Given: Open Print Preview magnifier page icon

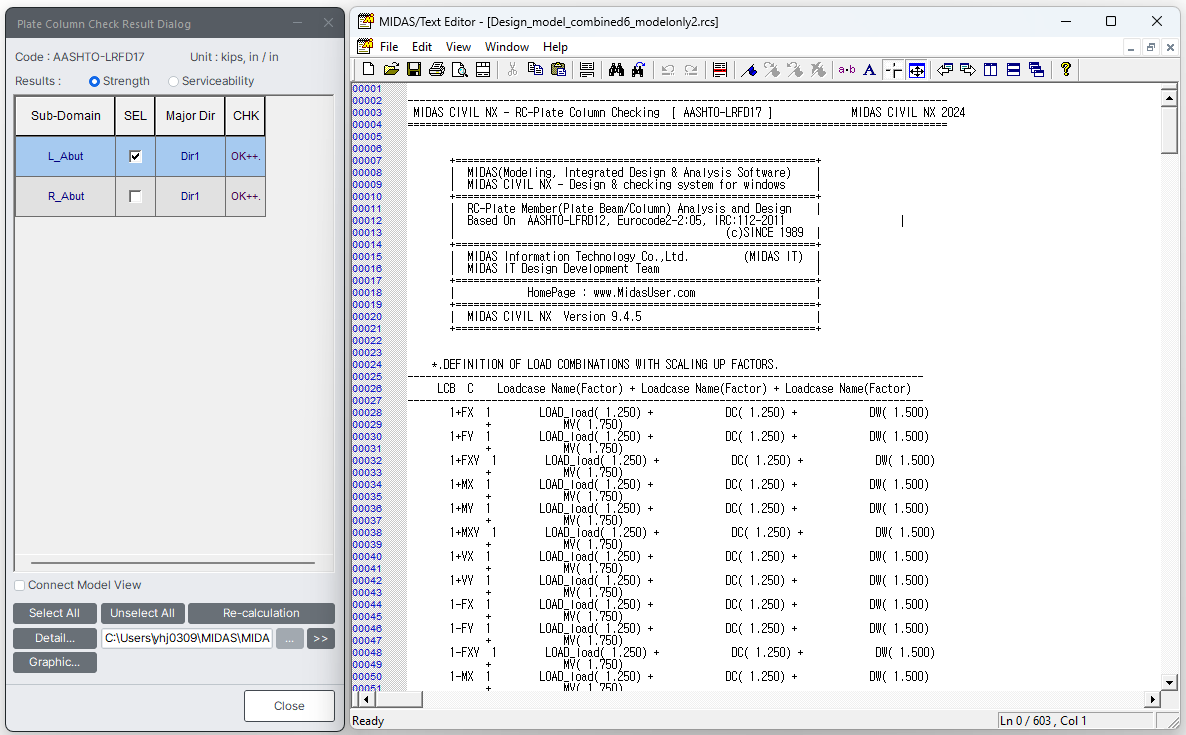Looking at the screenshot, I should [459, 70].
